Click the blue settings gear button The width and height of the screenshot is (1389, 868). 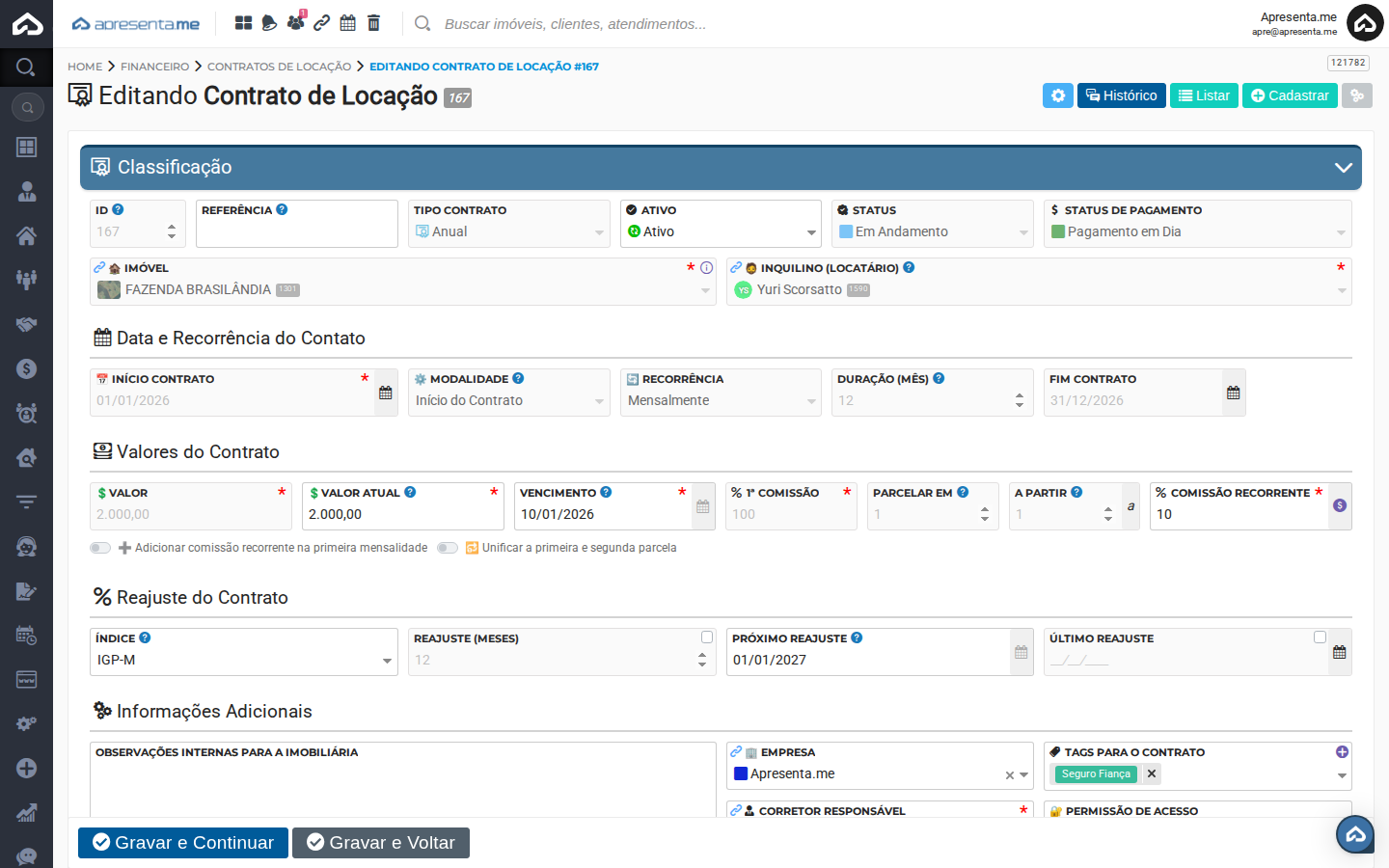tap(1057, 95)
